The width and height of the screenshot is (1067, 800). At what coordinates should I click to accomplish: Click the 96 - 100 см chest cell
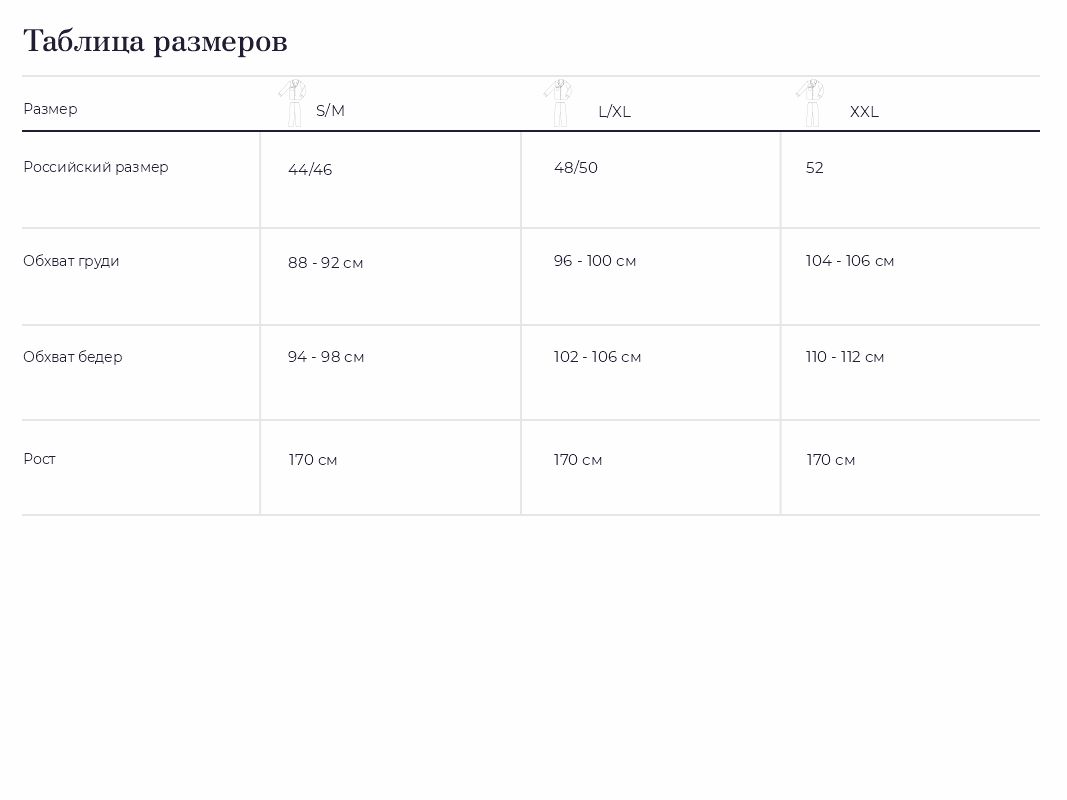click(595, 261)
